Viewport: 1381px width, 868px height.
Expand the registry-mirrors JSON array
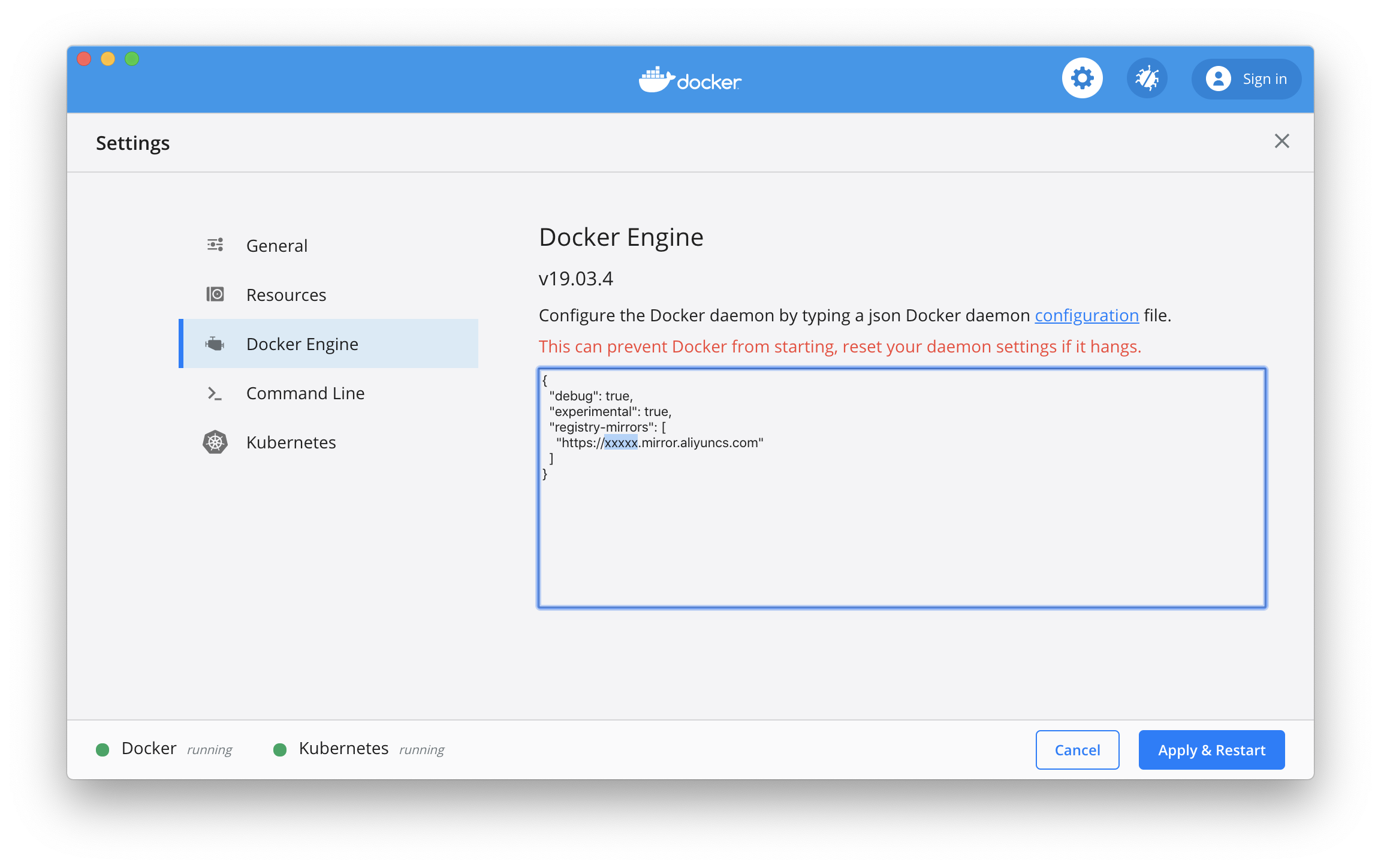click(660, 427)
